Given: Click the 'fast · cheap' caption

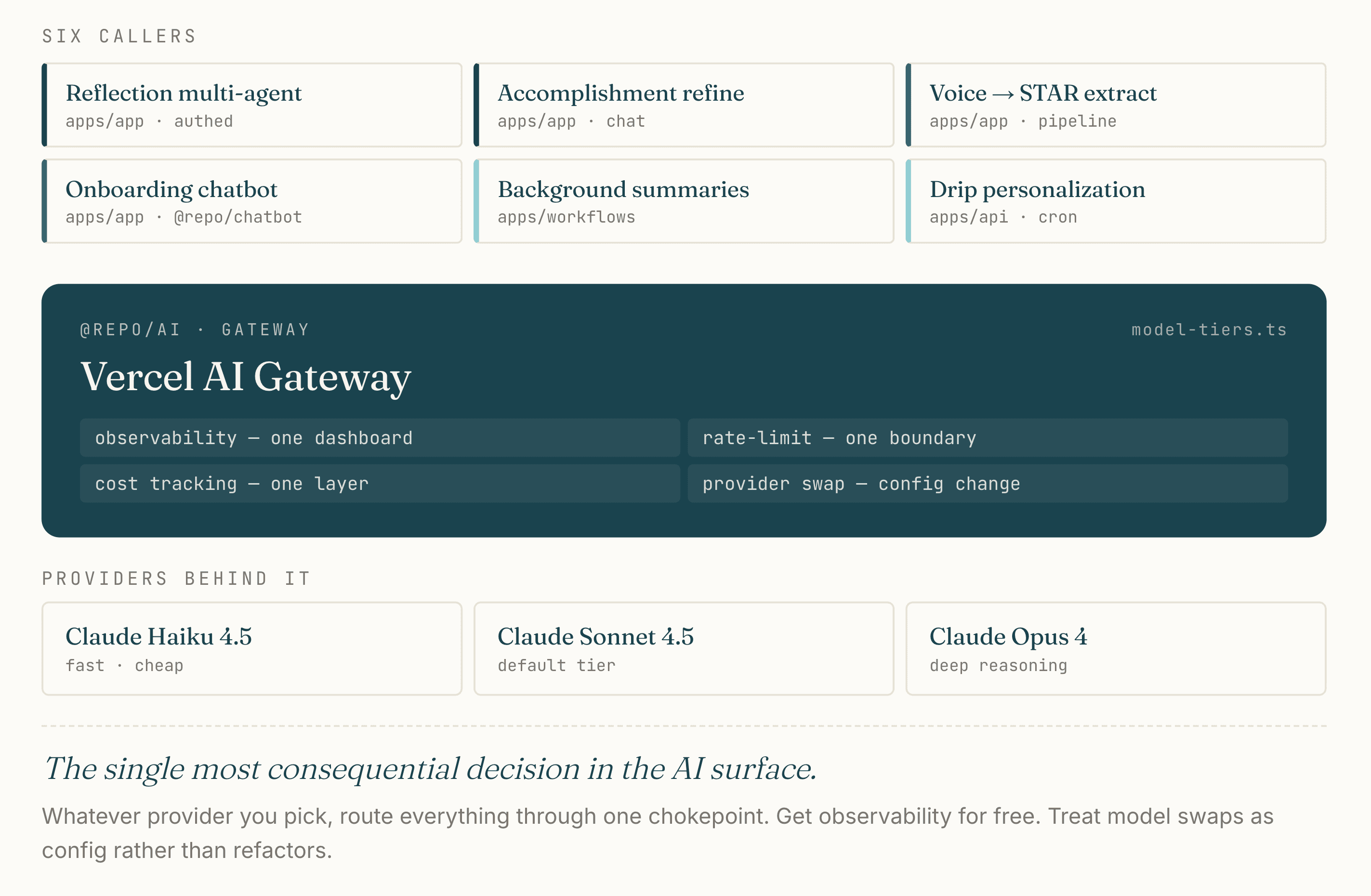Looking at the screenshot, I should click(124, 666).
